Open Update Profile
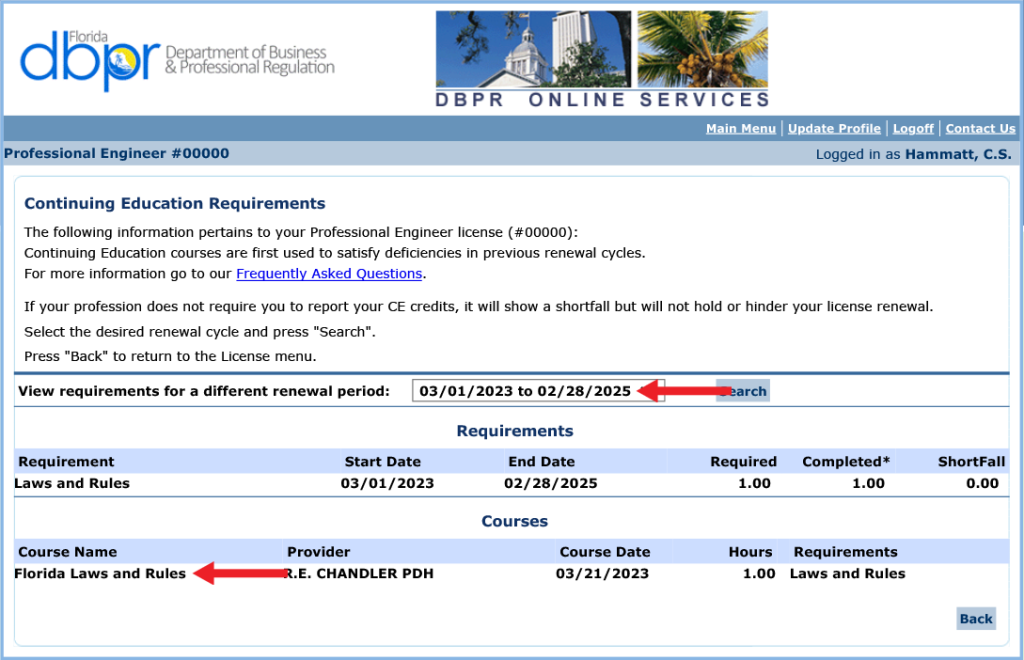This screenshot has height=660, width=1024. coord(834,128)
